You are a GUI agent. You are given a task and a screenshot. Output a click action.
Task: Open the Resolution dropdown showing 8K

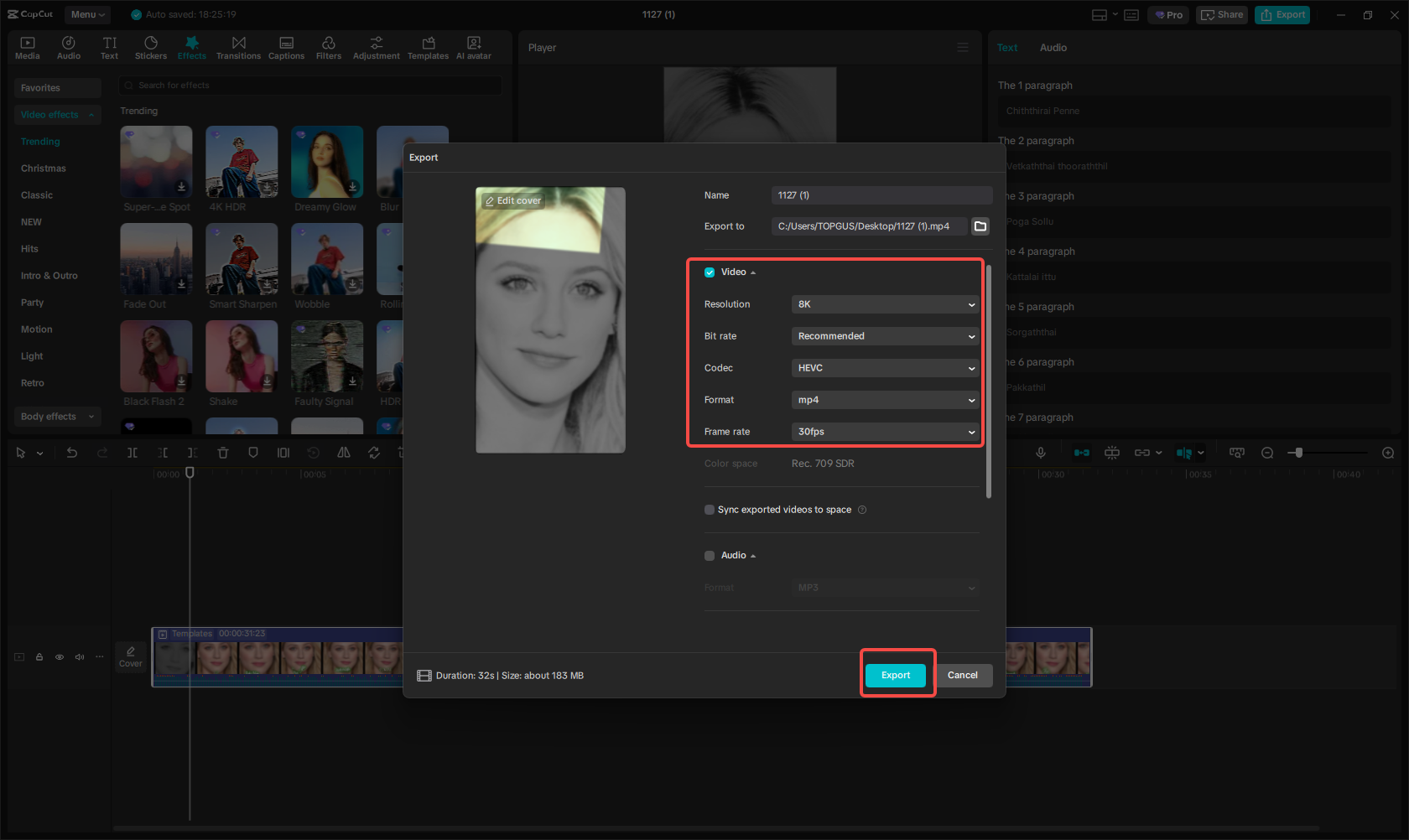click(885, 303)
